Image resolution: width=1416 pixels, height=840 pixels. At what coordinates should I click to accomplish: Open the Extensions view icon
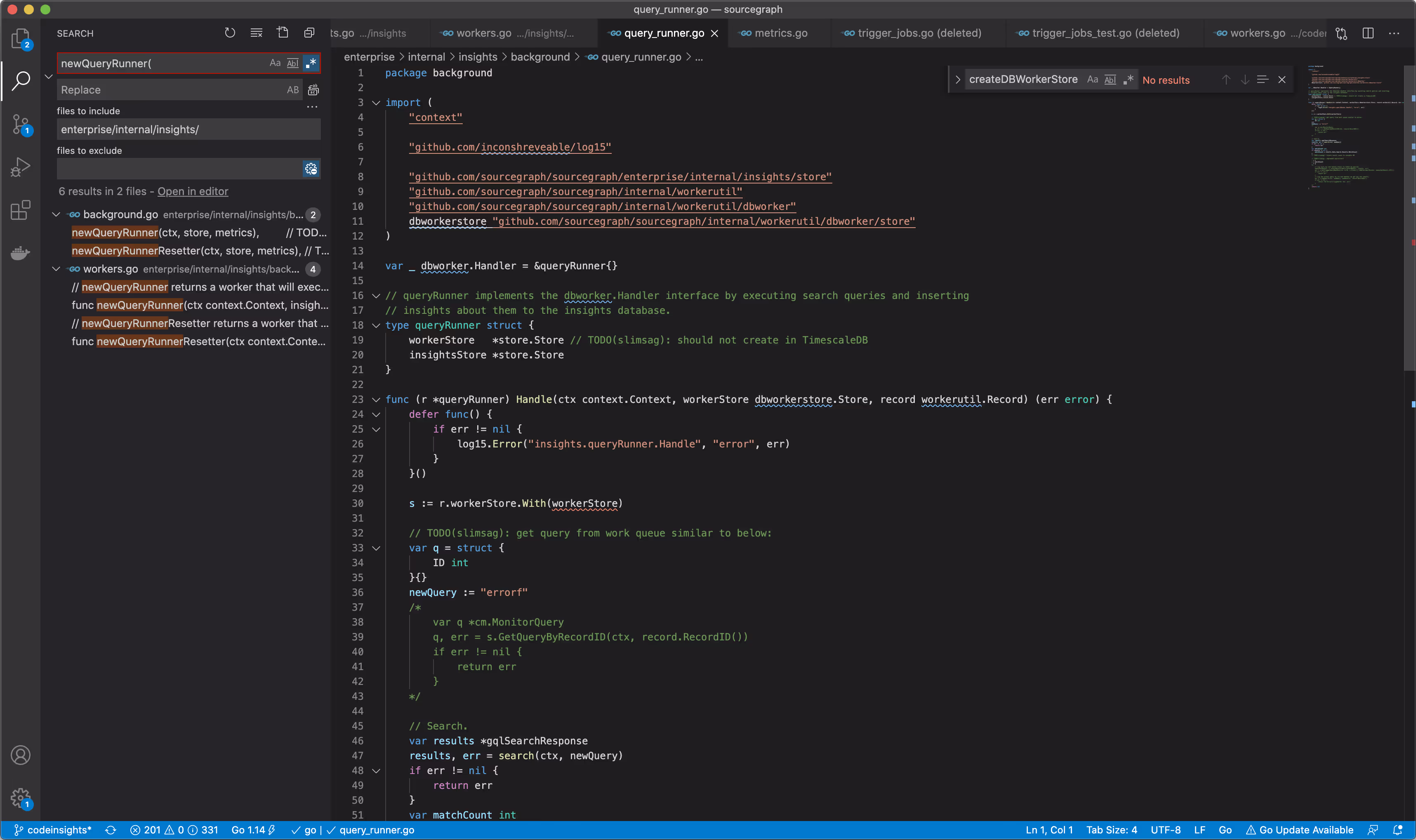pos(20,210)
